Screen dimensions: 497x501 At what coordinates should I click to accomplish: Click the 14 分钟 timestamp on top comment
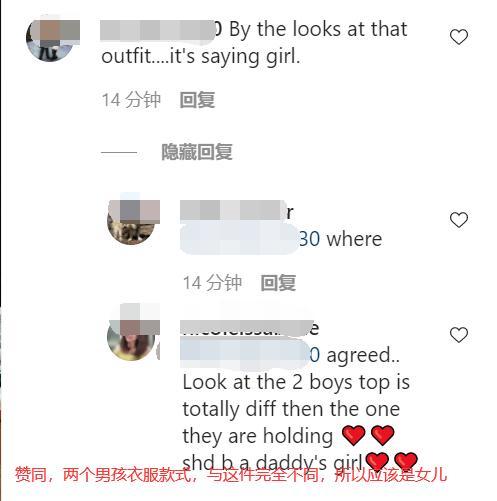[x=131, y=100]
